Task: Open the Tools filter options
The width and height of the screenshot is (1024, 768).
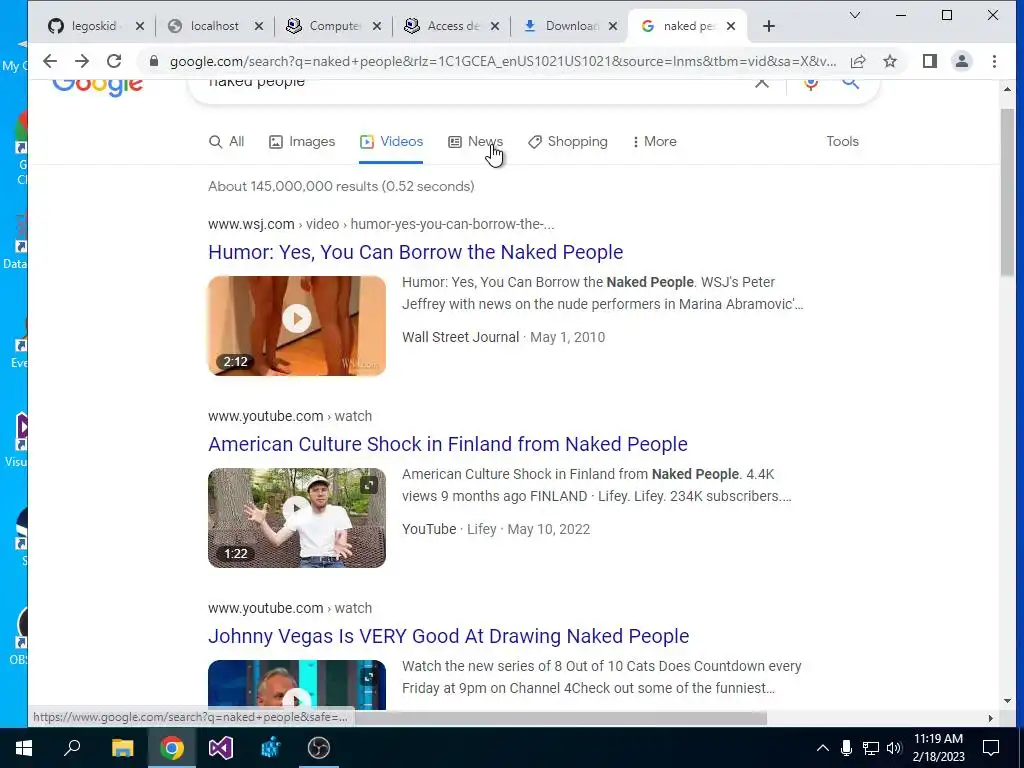Action: click(x=842, y=142)
